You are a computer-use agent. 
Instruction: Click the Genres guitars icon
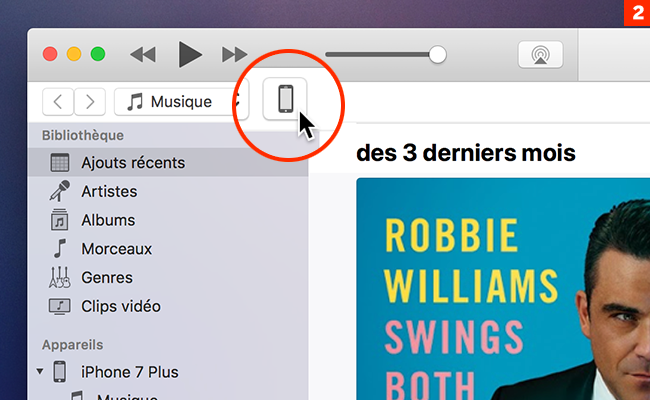[60, 277]
